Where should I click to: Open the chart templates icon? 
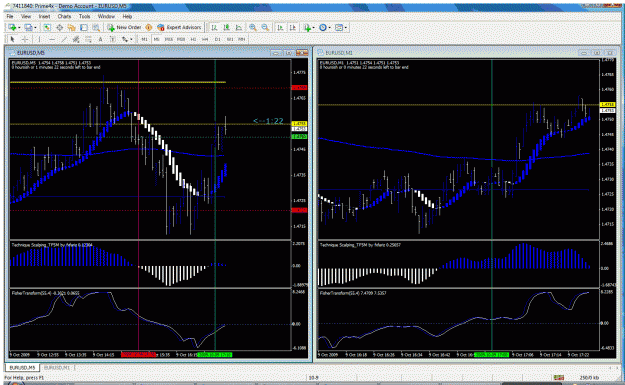[339, 27]
